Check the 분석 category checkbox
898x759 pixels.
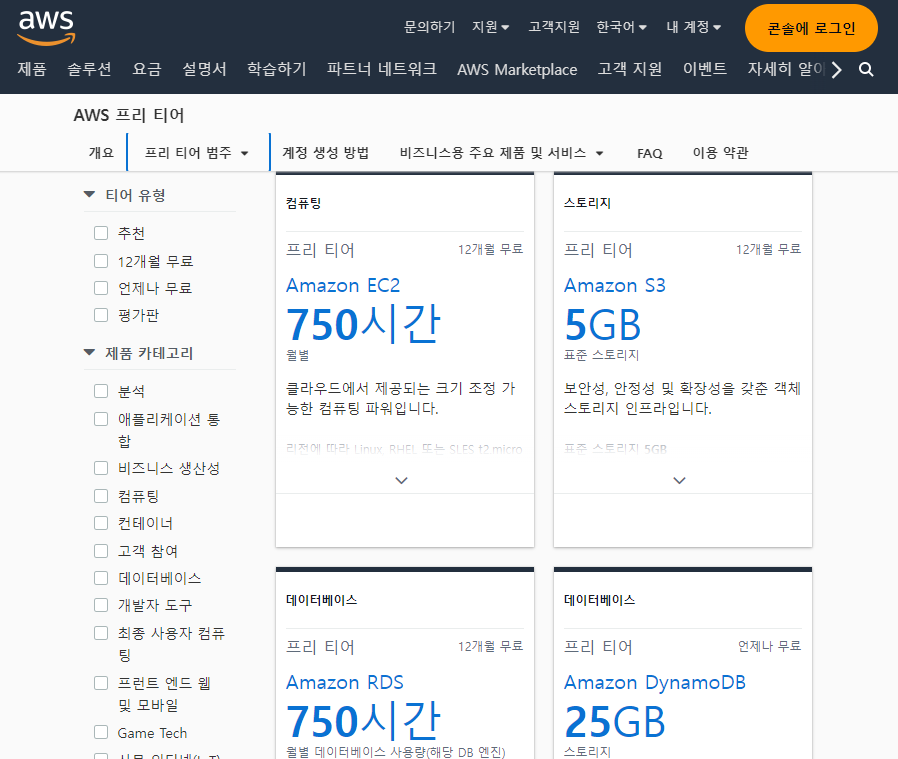(101, 391)
